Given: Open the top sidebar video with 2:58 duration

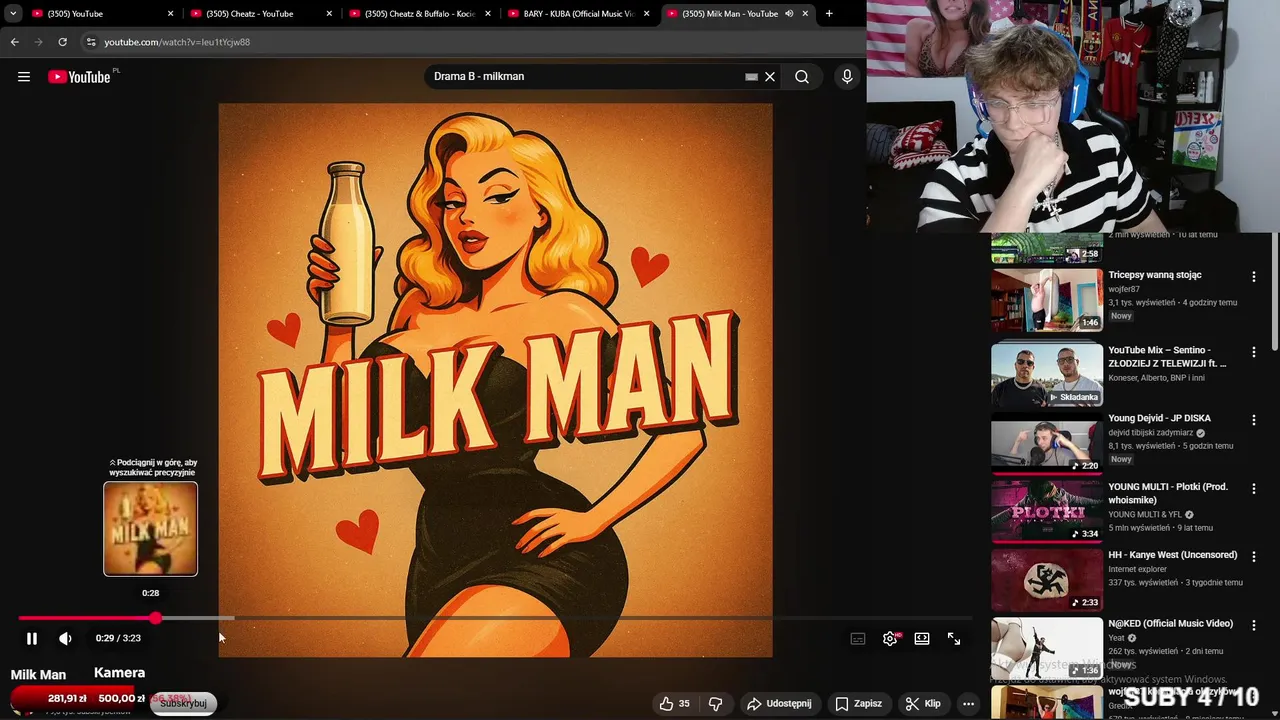Looking at the screenshot, I should (1047, 248).
